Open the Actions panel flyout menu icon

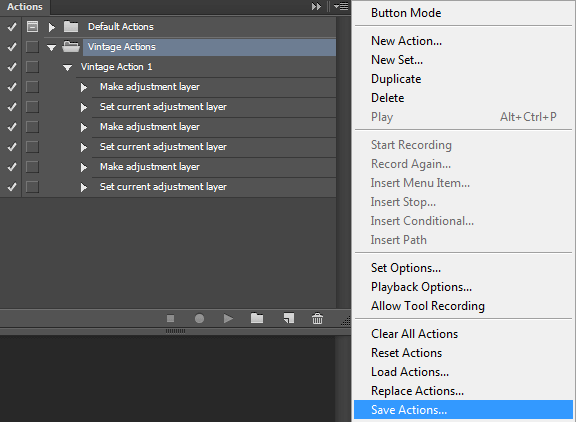tap(341, 7)
